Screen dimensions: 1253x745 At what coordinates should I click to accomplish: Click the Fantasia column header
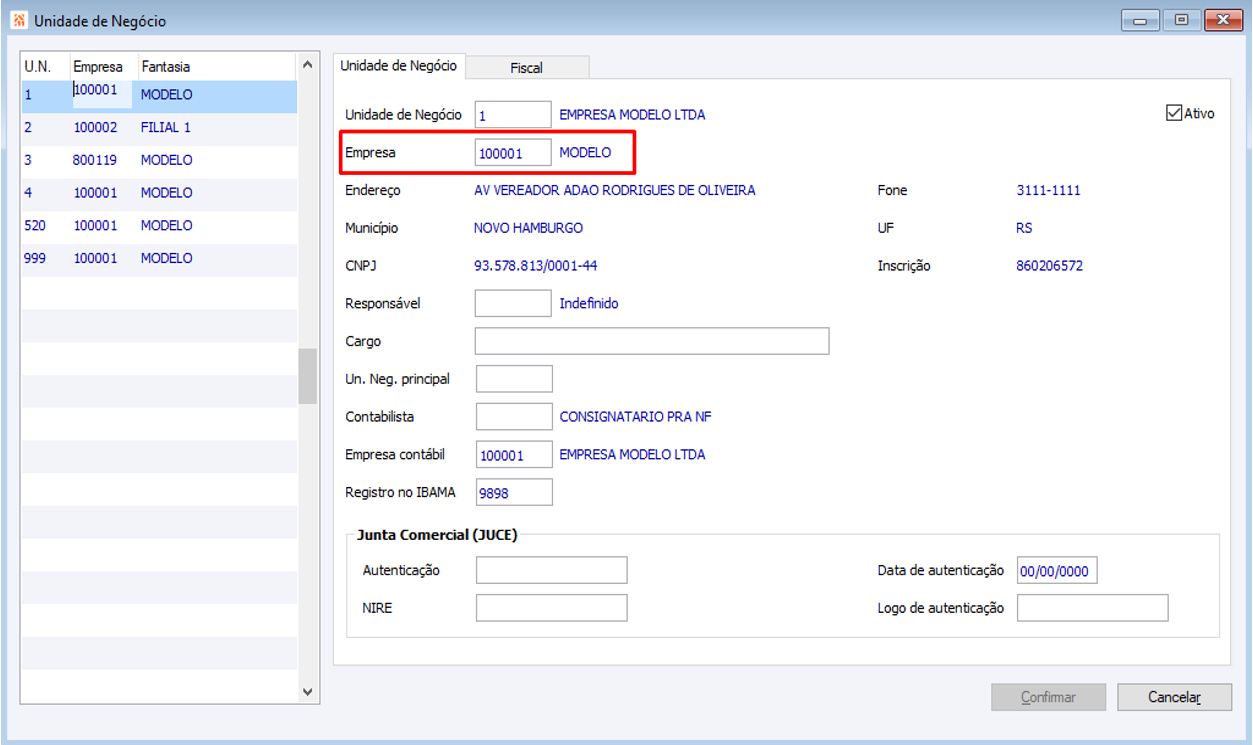tap(216, 66)
